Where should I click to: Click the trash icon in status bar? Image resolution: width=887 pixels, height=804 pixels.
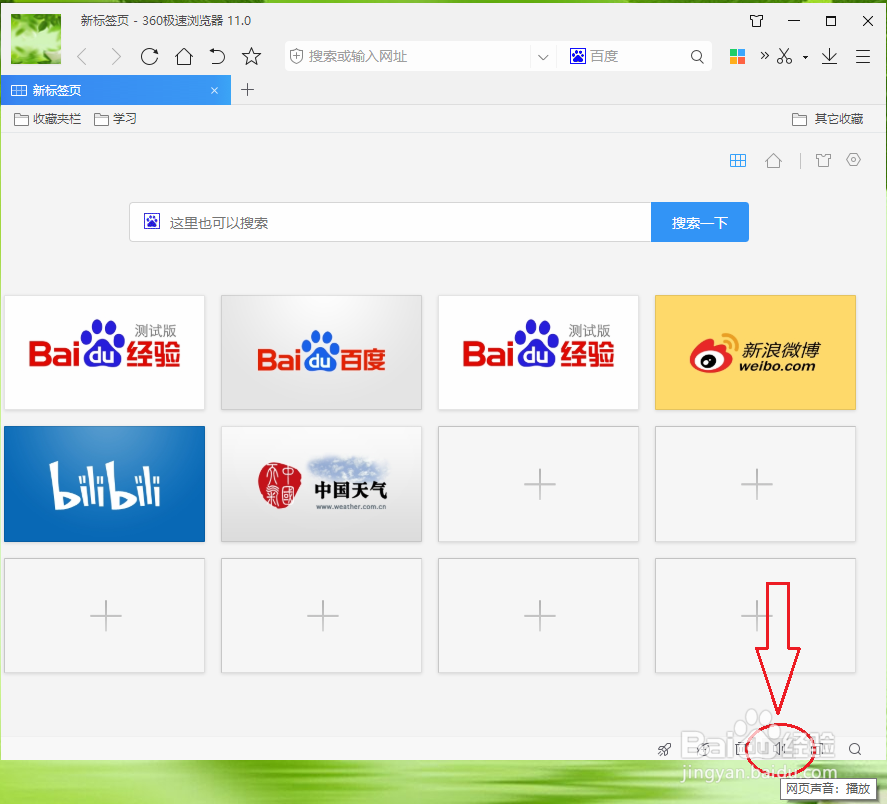click(x=741, y=749)
